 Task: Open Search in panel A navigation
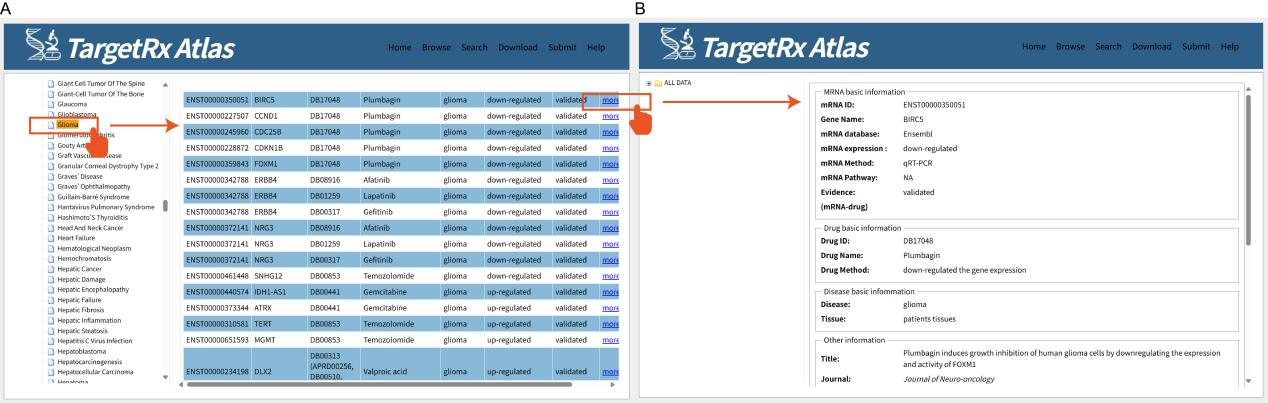[474, 47]
